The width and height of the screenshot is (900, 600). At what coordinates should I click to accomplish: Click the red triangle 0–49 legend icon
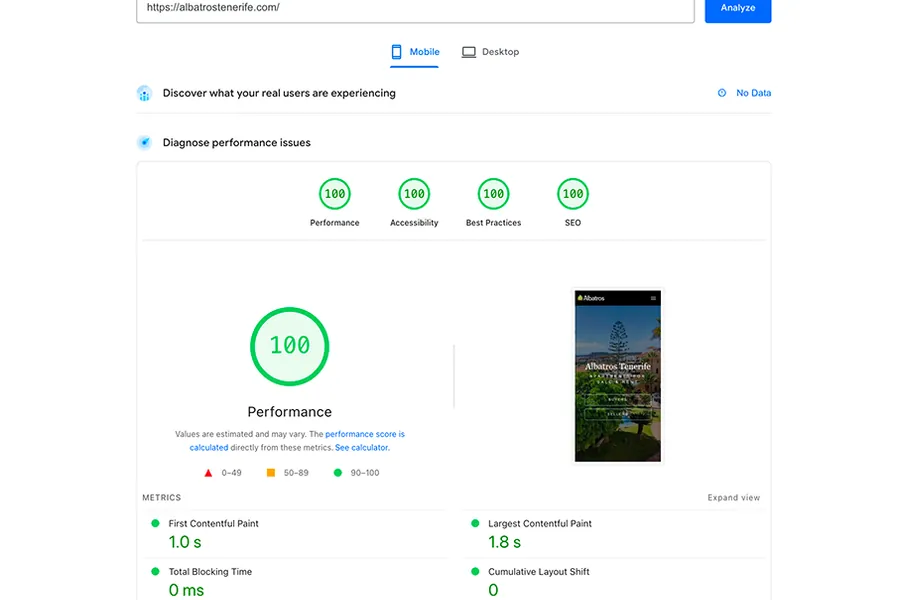pos(208,473)
